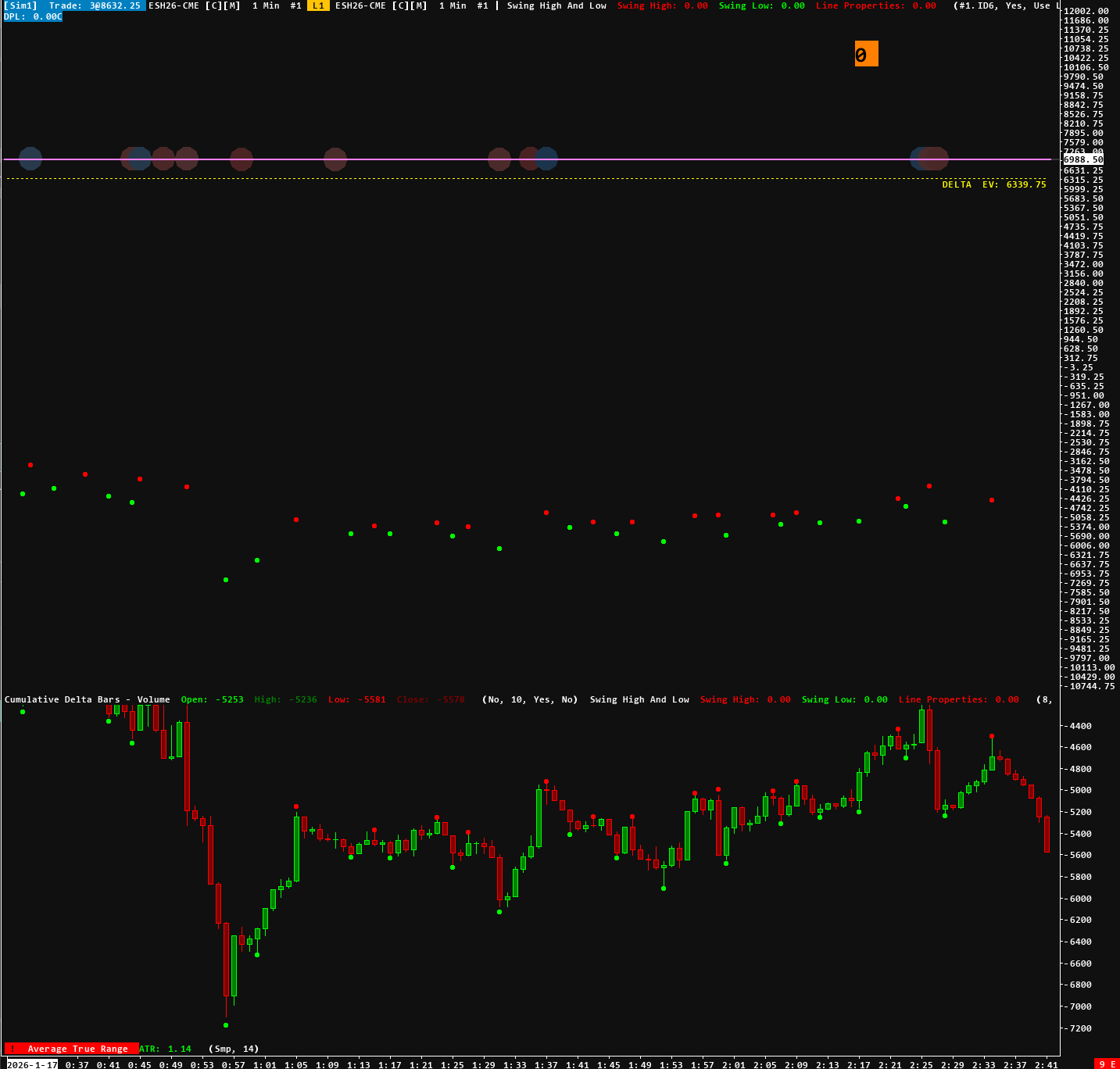
Task: Click the 'Low: -5581' value
Action: [x=357, y=699]
